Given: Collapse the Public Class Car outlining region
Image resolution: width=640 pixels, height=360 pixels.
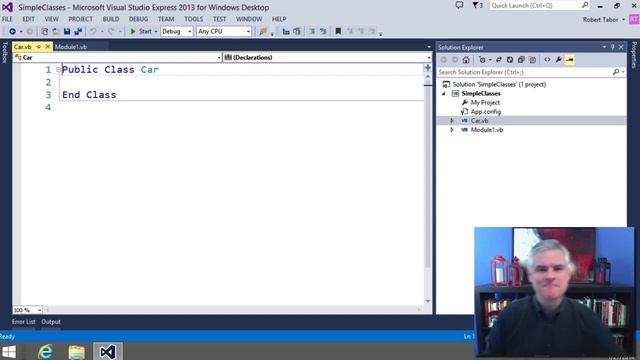Looking at the screenshot, I should [x=58, y=70].
